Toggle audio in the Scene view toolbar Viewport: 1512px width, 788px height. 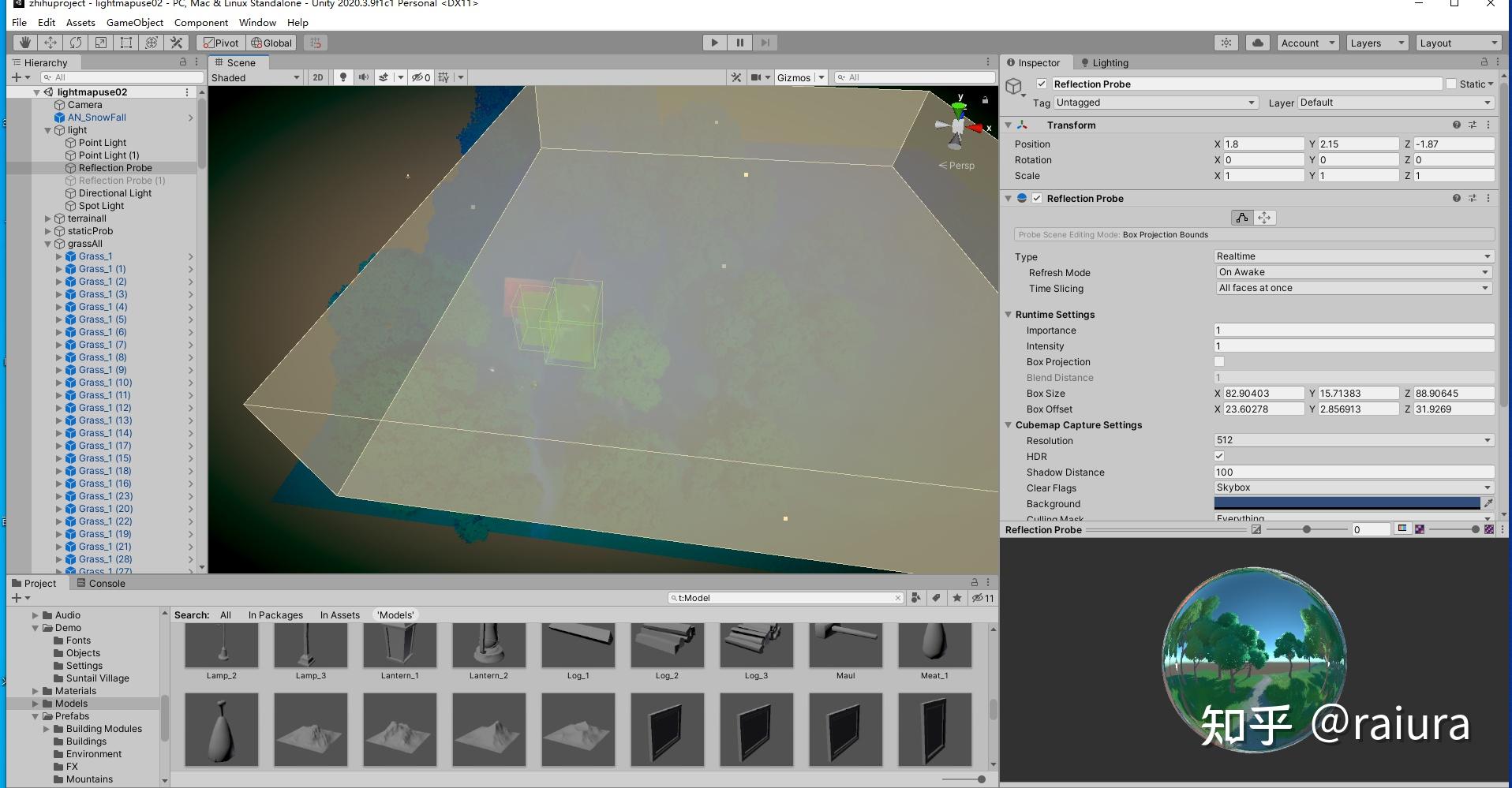(x=363, y=77)
